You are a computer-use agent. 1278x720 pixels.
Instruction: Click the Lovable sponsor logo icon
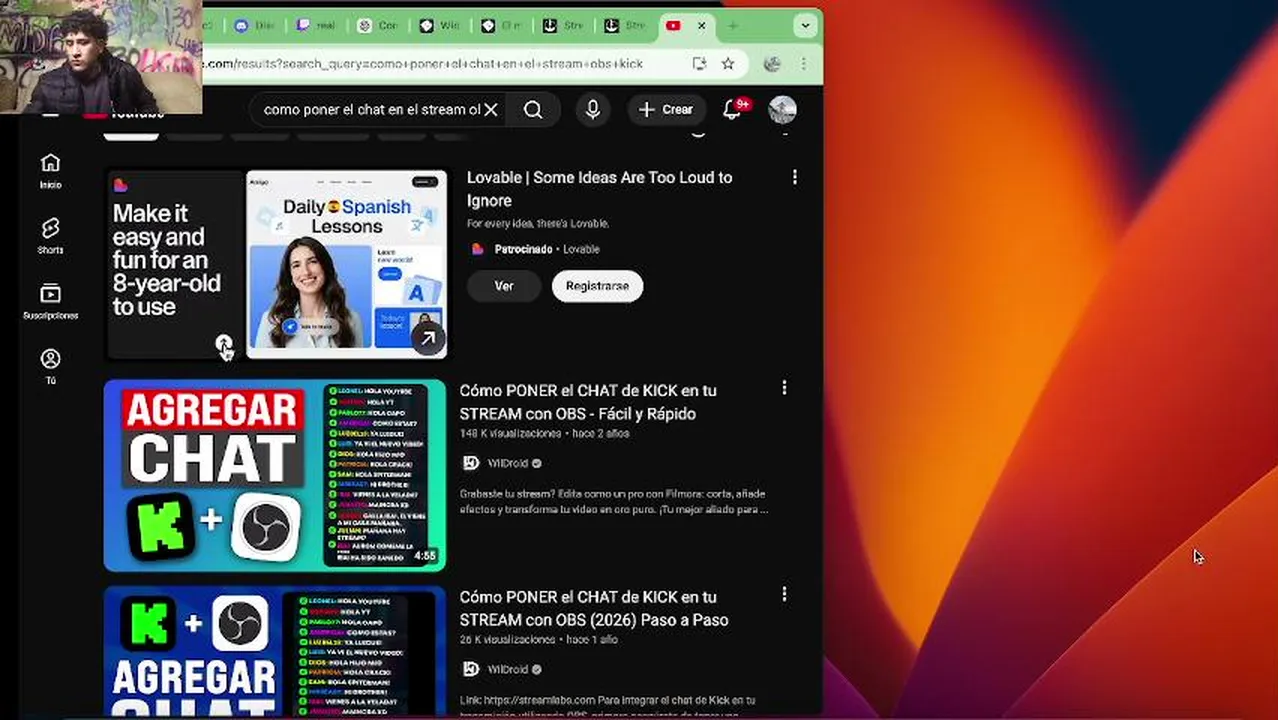[x=477, y=249]
